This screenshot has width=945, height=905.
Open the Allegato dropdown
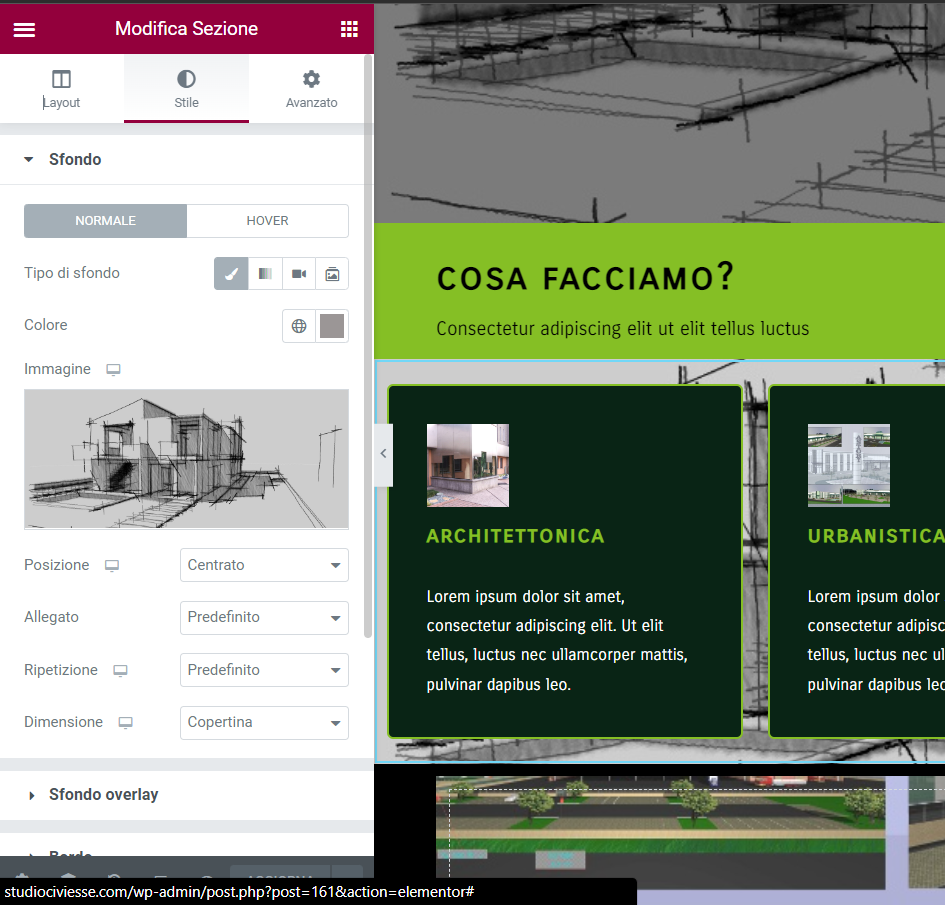click(x=264, y=618)
